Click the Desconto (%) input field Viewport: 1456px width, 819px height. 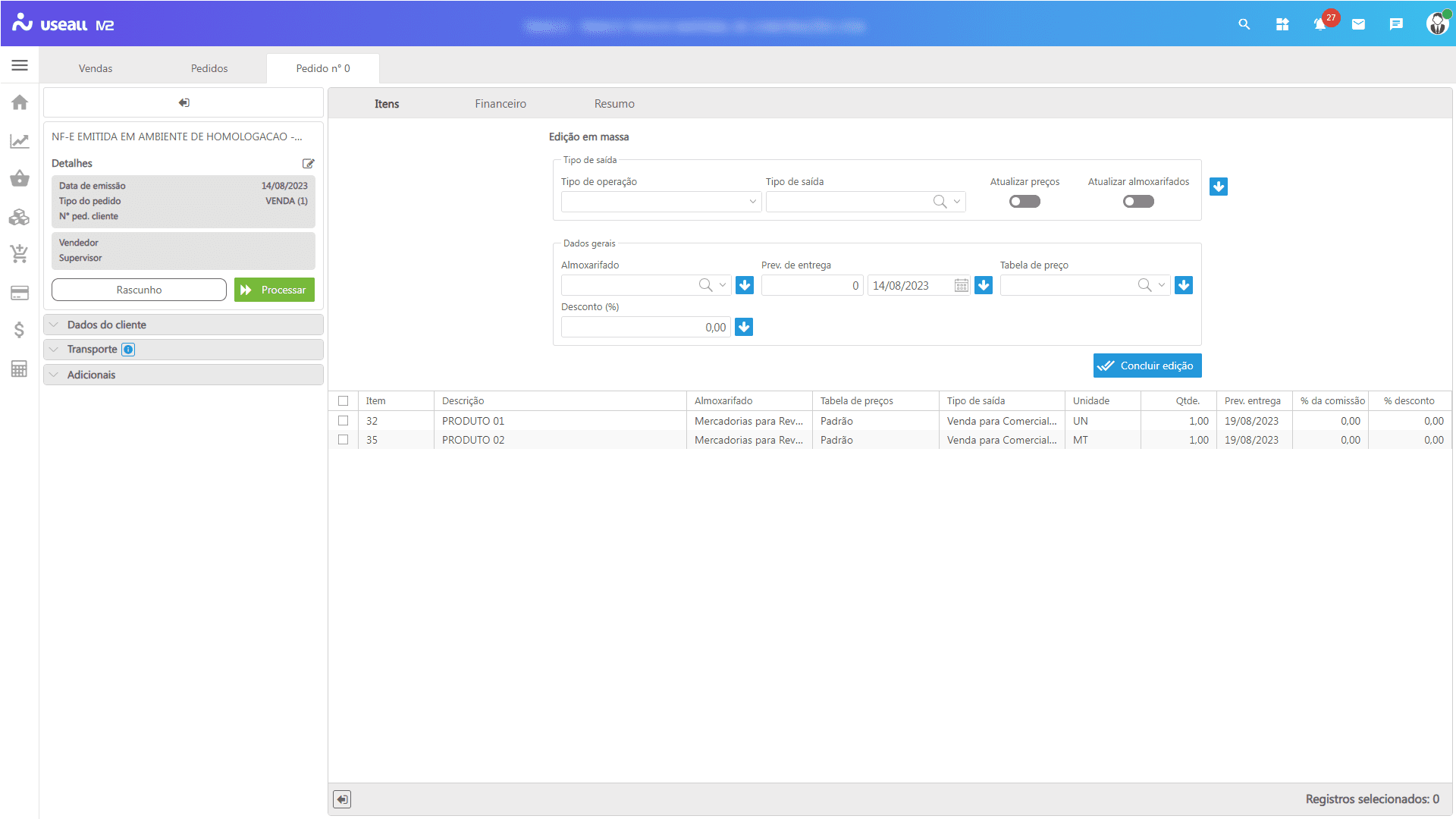[645, 328]
